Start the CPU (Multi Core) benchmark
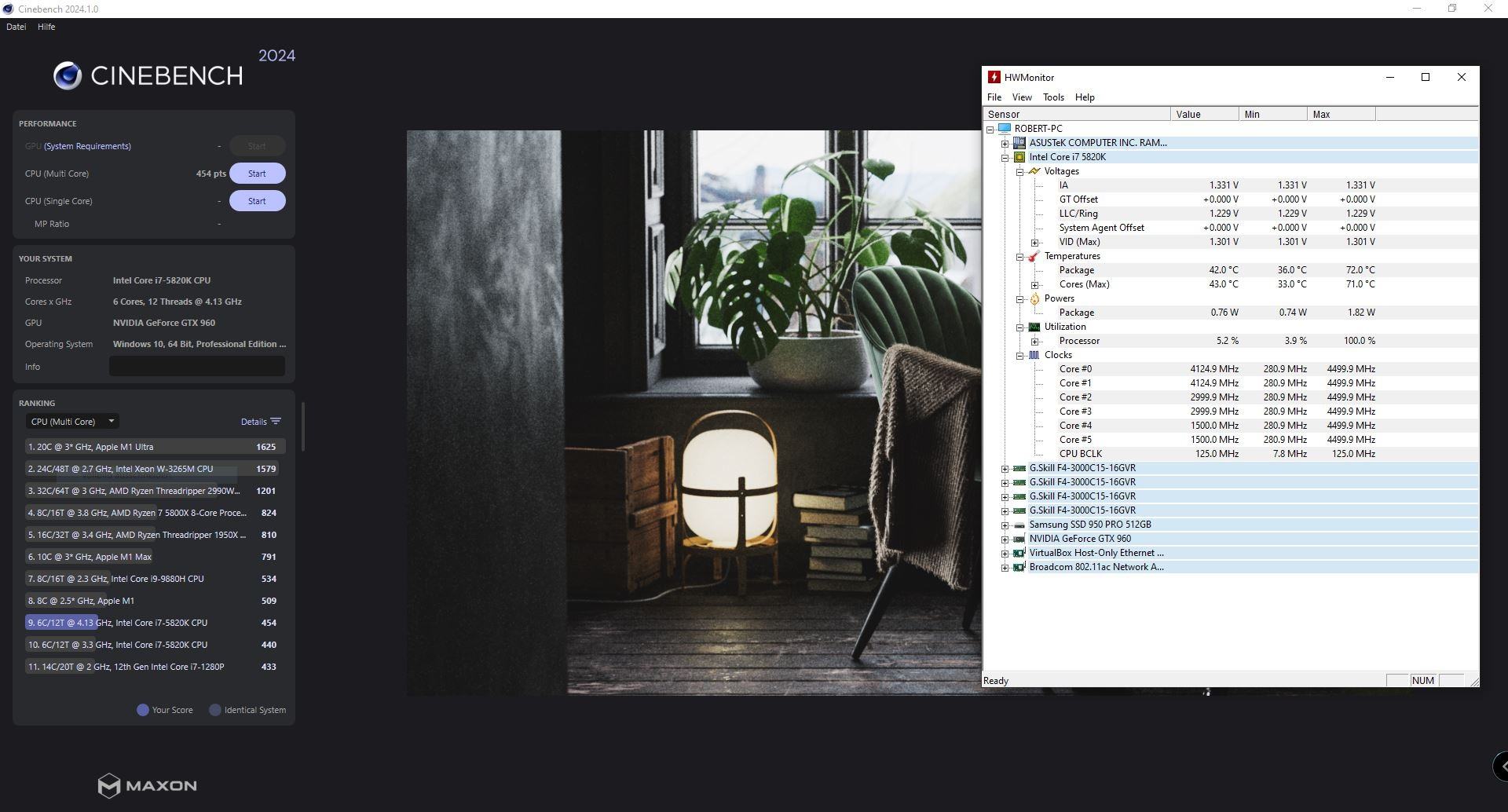Image resolution: width=1508 pixels, height=812 pixels. (x=257, y=174)
